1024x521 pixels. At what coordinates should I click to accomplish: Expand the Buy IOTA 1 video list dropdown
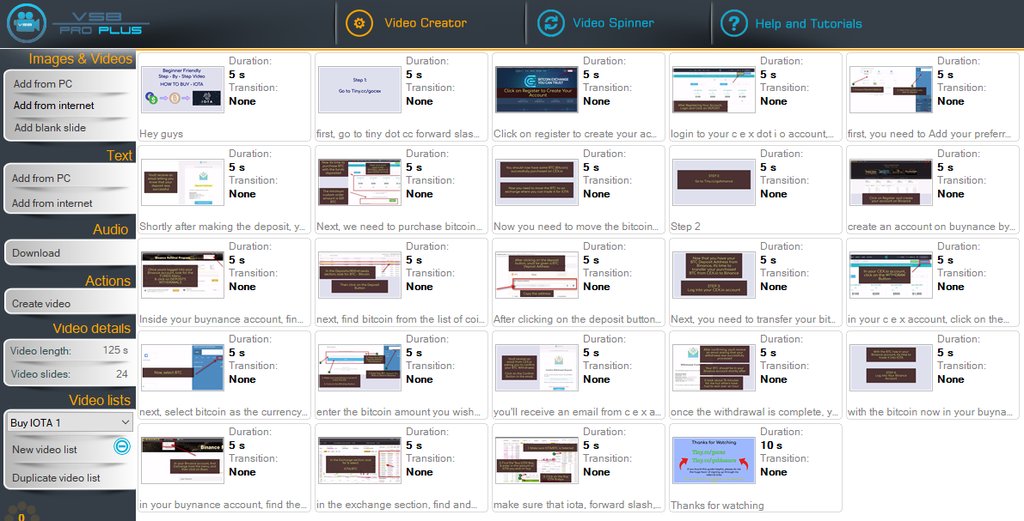(69, 422)
